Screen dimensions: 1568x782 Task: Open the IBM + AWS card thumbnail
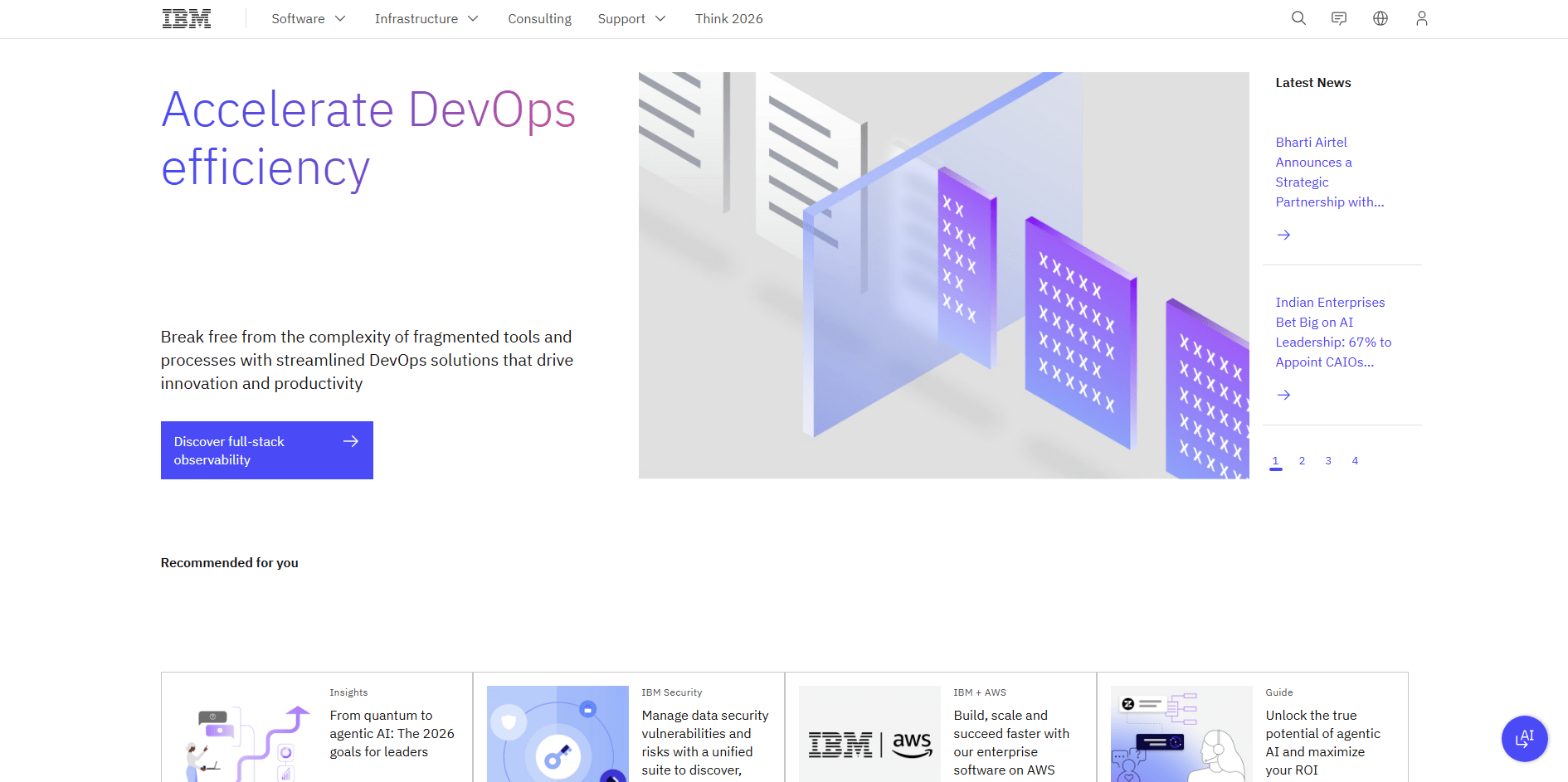(x=869, y=734)
